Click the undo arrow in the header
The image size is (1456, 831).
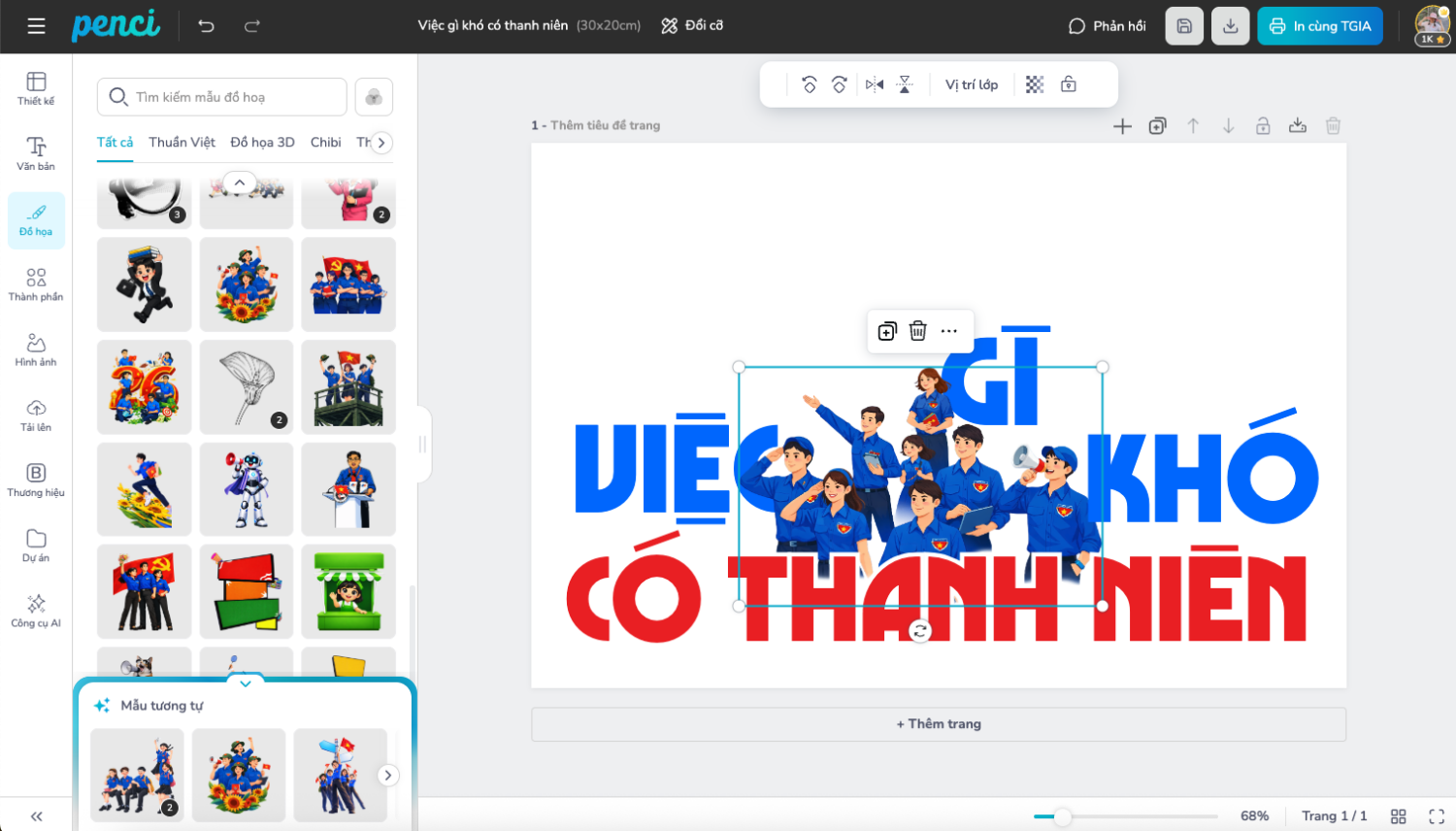206,26
